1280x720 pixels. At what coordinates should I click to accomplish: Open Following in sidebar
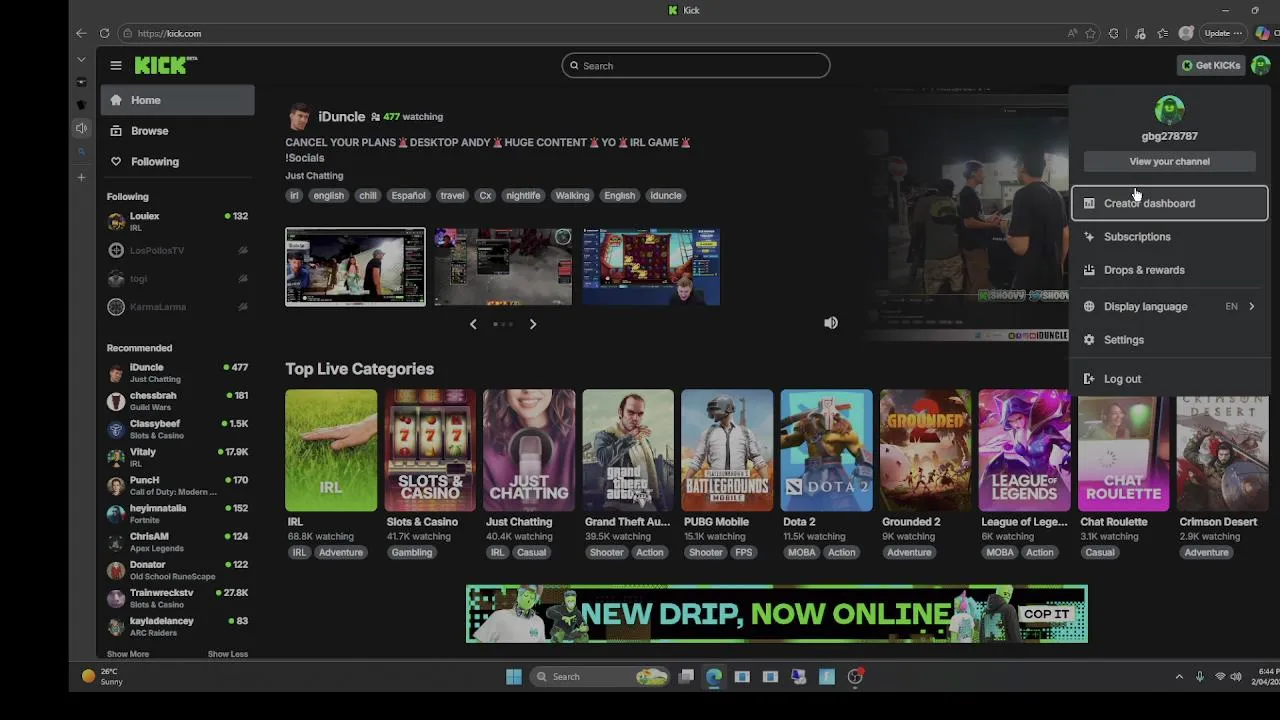tap(178, 162)
